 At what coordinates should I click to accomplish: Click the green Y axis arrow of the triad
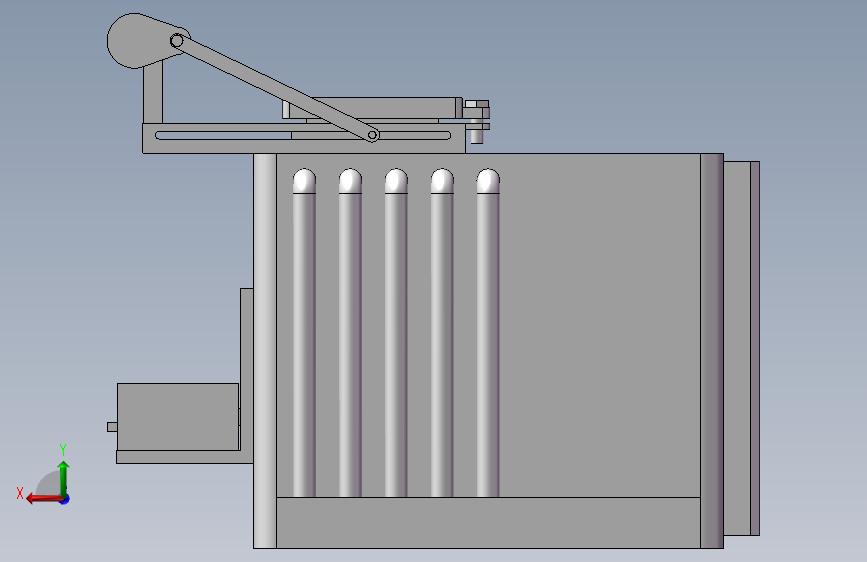(64, 478)
